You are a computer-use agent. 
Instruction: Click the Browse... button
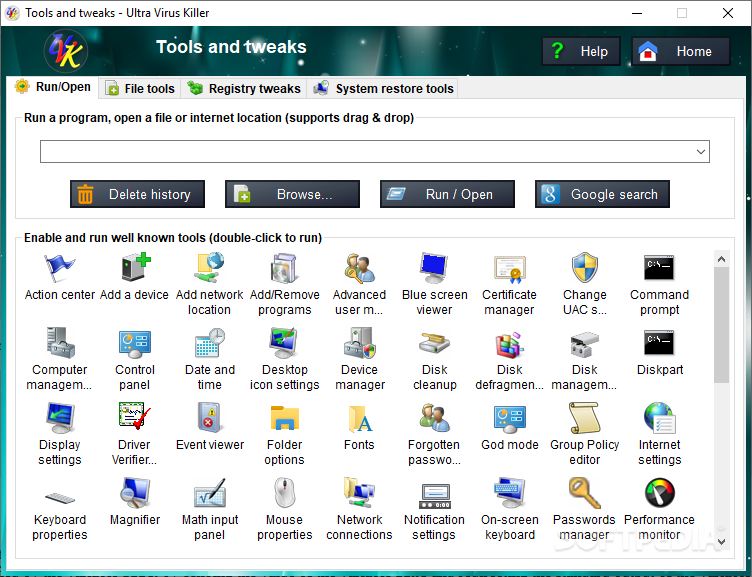292,194
